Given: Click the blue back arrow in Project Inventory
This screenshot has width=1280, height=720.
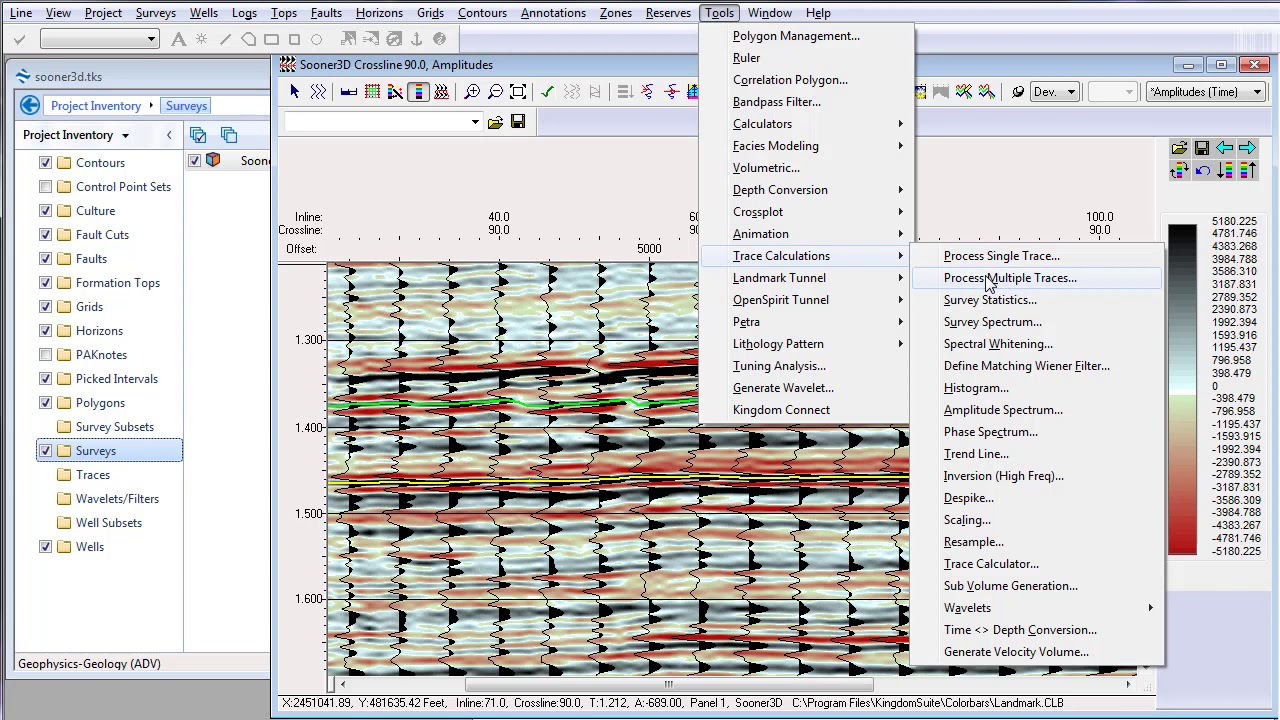Looking at the screenshot, I should coord(30,105).
